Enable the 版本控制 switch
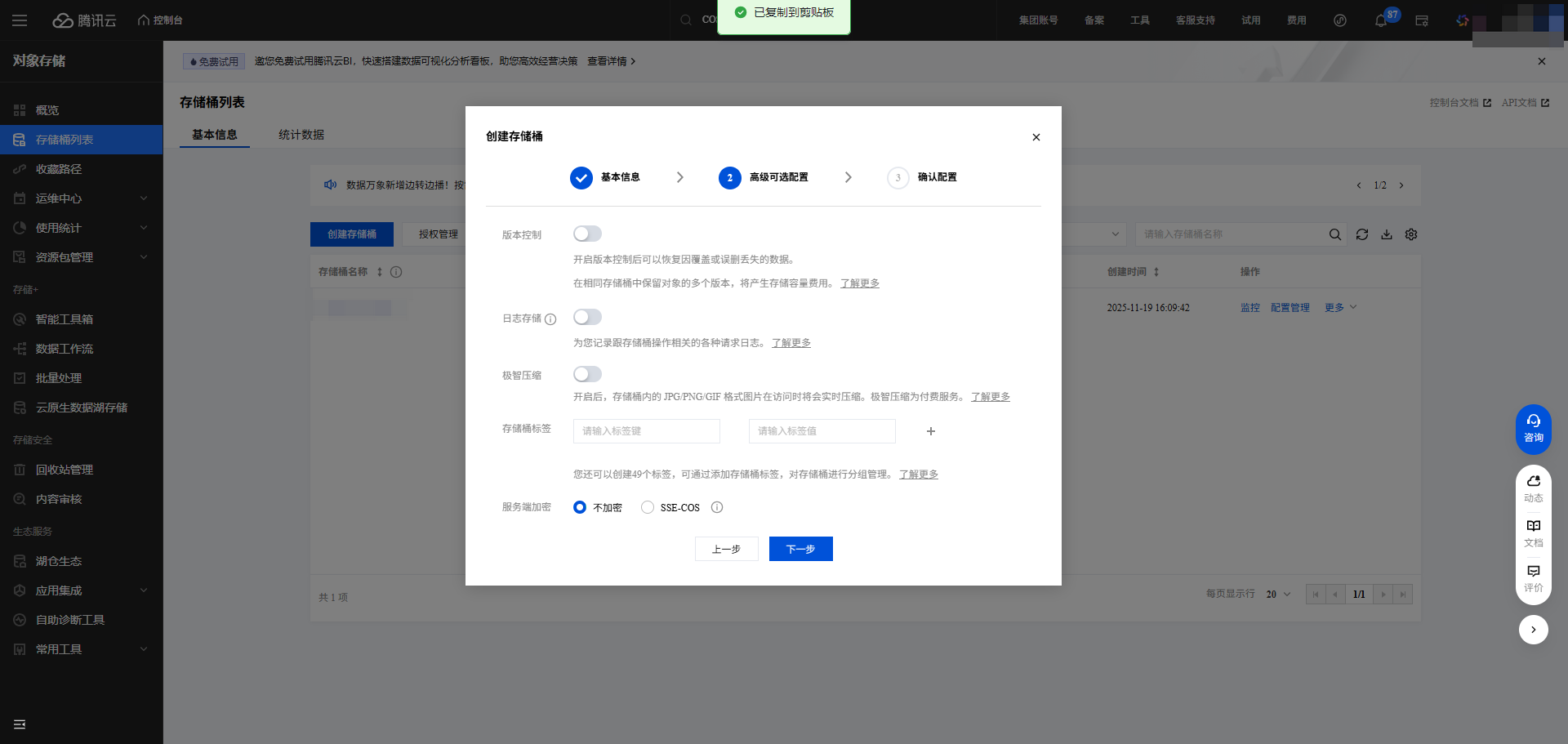This screenshot has width=1568, height=744. (x=586, y=234)
